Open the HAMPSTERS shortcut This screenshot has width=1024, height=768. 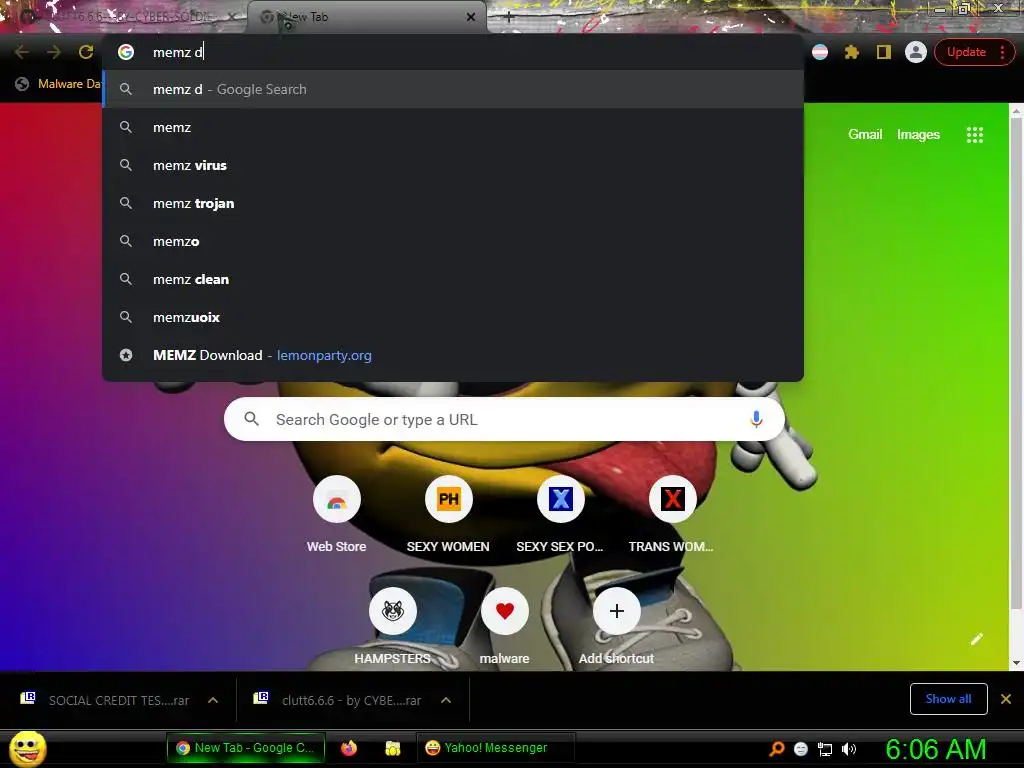point(392,628)
